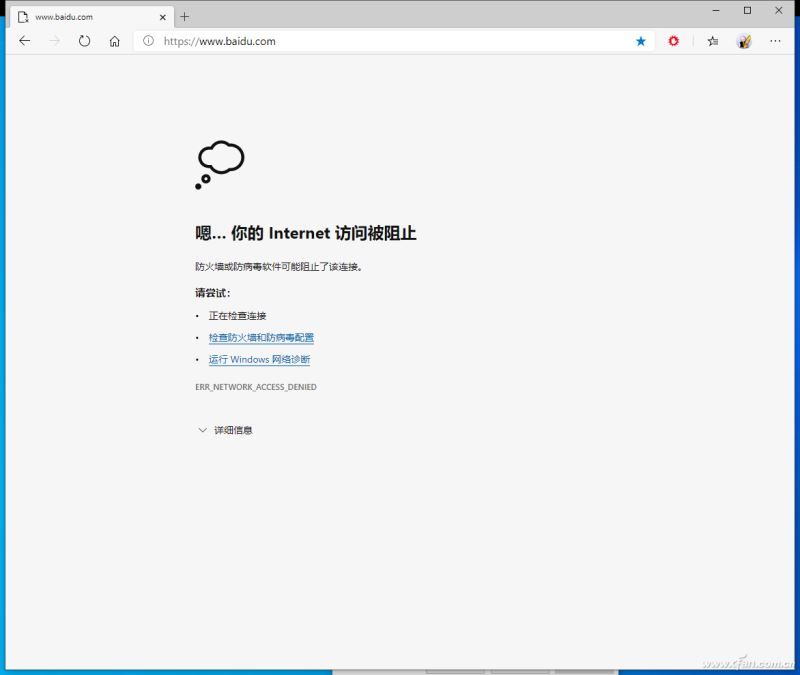Click the forward navigation arrow
800x675 pixels.
pyautogui.click(x=52, y=41)
